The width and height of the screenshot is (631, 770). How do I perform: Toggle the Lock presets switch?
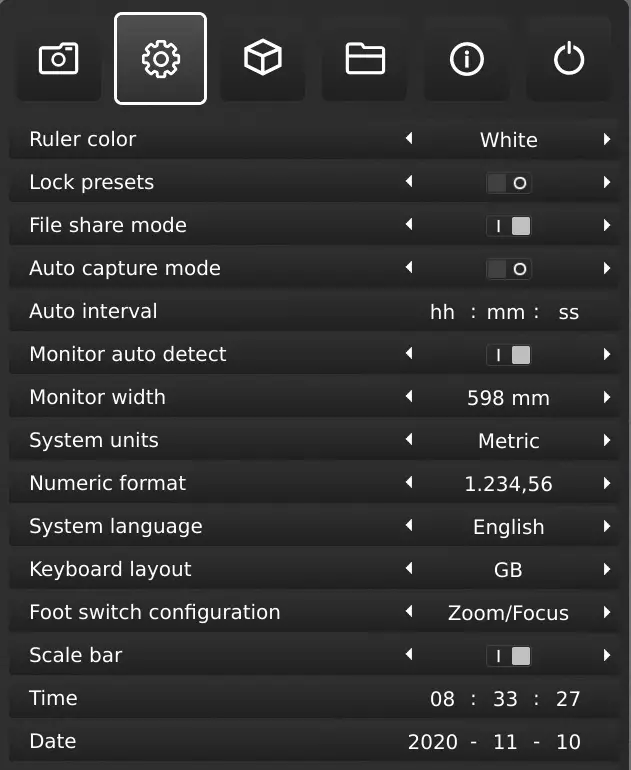(508, 183)
